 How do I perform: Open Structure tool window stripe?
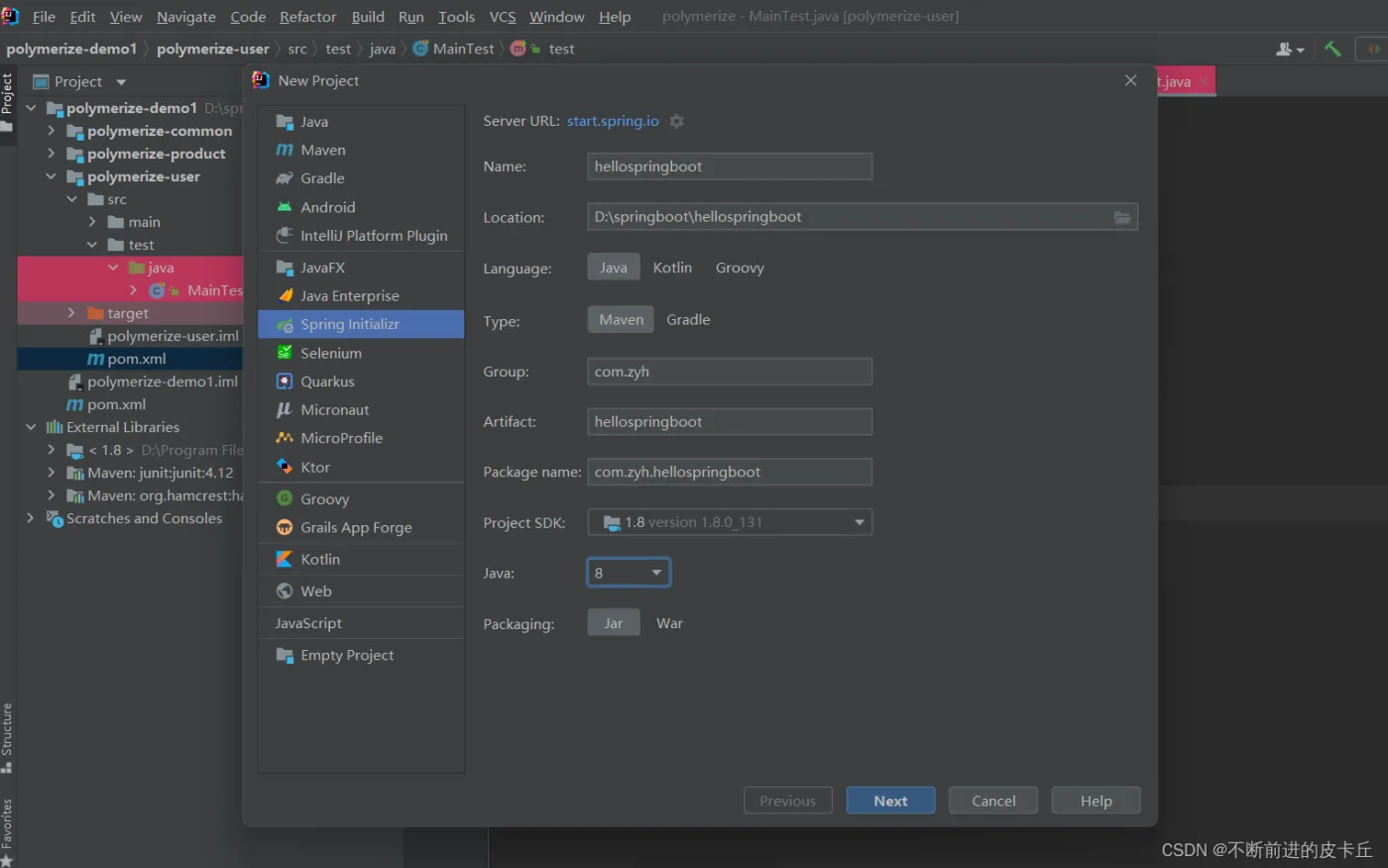click(7, 738)
